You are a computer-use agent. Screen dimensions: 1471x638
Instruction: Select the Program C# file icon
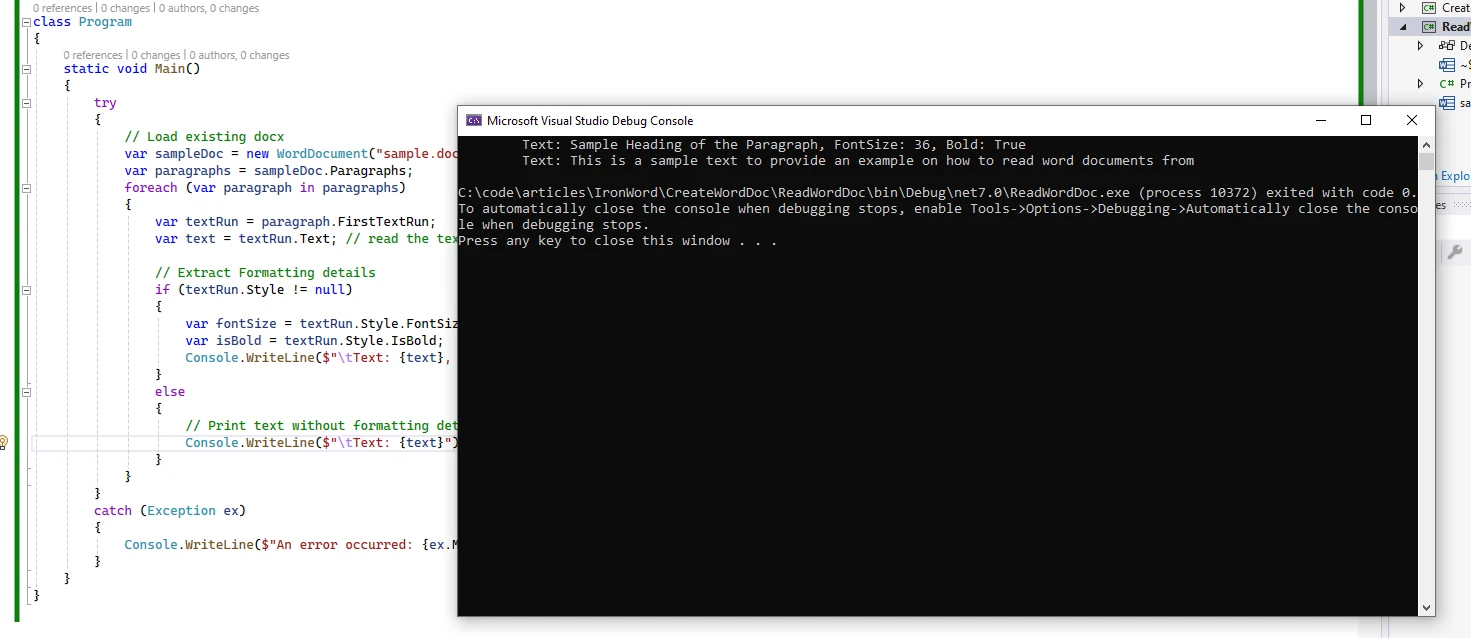point(1447,84)
